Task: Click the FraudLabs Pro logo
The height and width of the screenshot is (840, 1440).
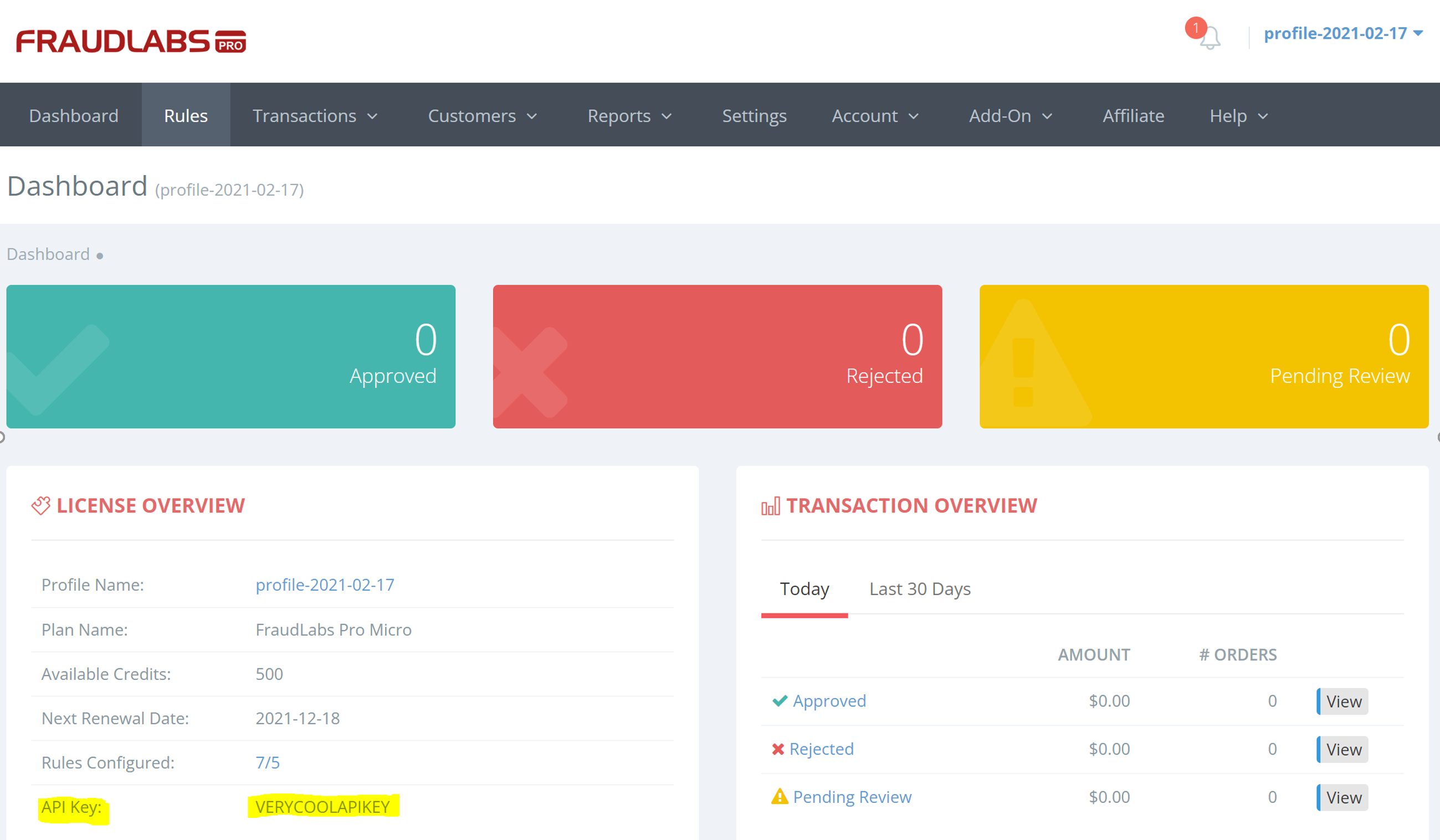Action: [131, 41]
